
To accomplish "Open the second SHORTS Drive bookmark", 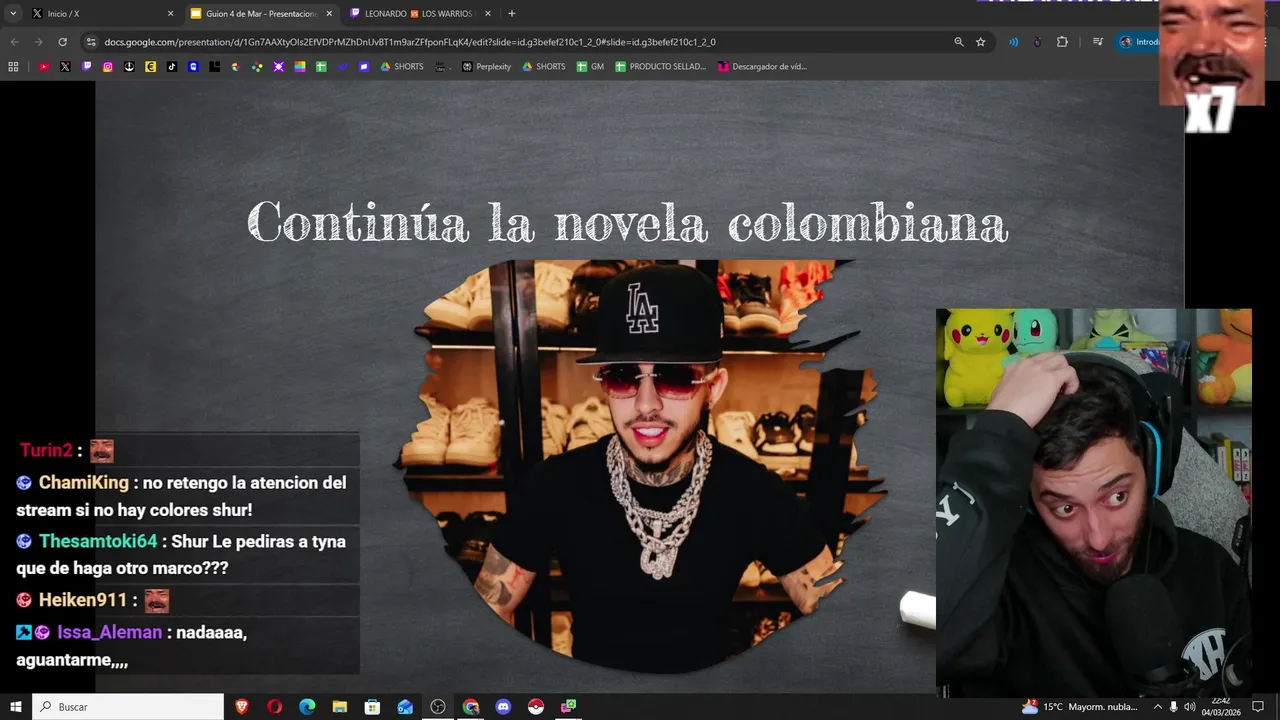I will click(544, 67).
